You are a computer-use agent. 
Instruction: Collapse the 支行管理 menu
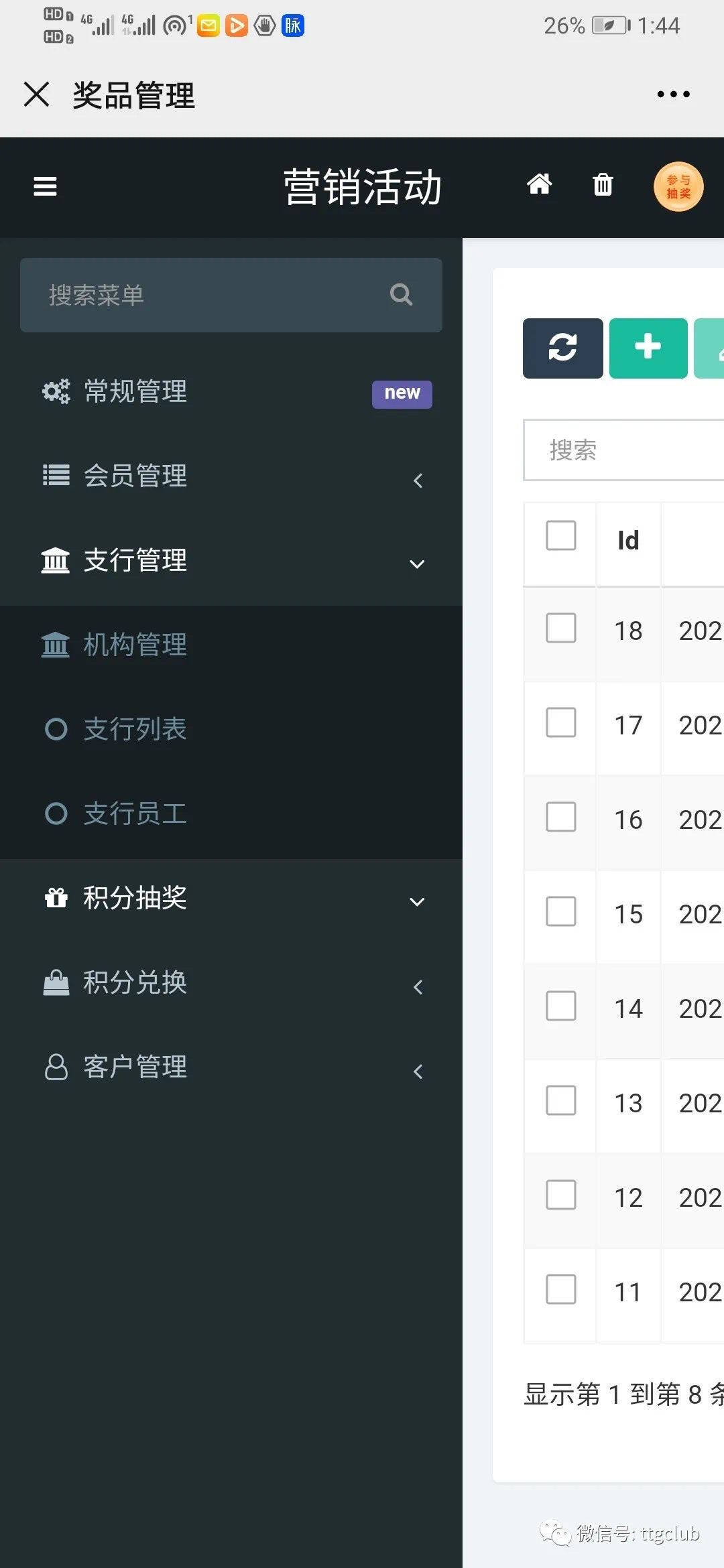pos(231,561)
